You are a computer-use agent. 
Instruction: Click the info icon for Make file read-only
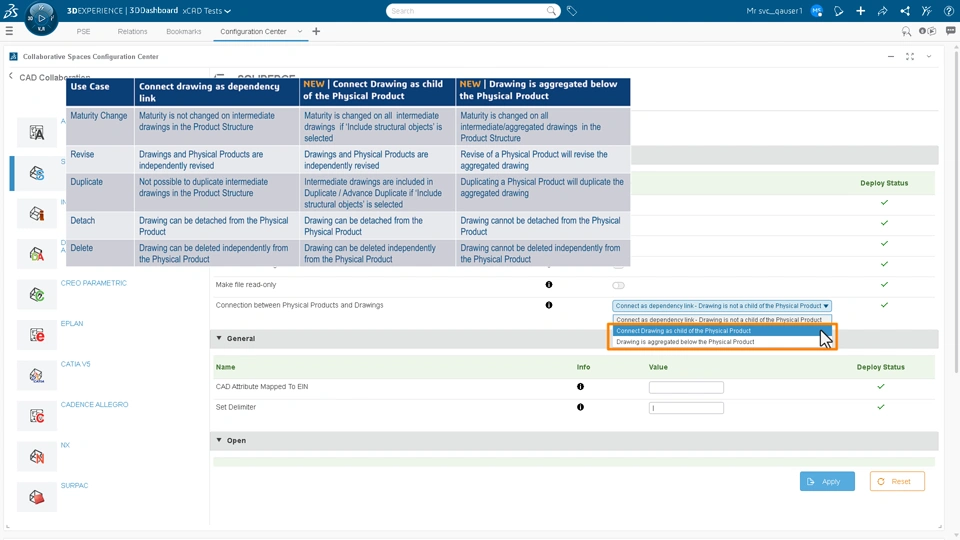[x=549, y=285]
